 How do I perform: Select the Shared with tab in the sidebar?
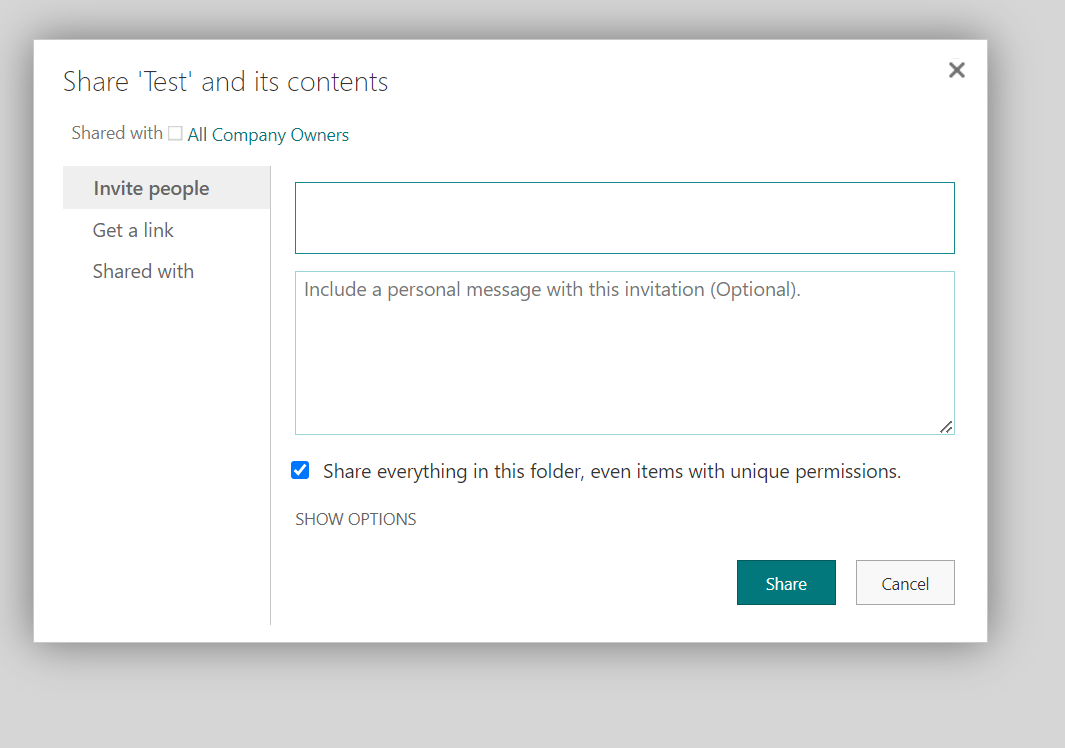(x=143, y=272)
